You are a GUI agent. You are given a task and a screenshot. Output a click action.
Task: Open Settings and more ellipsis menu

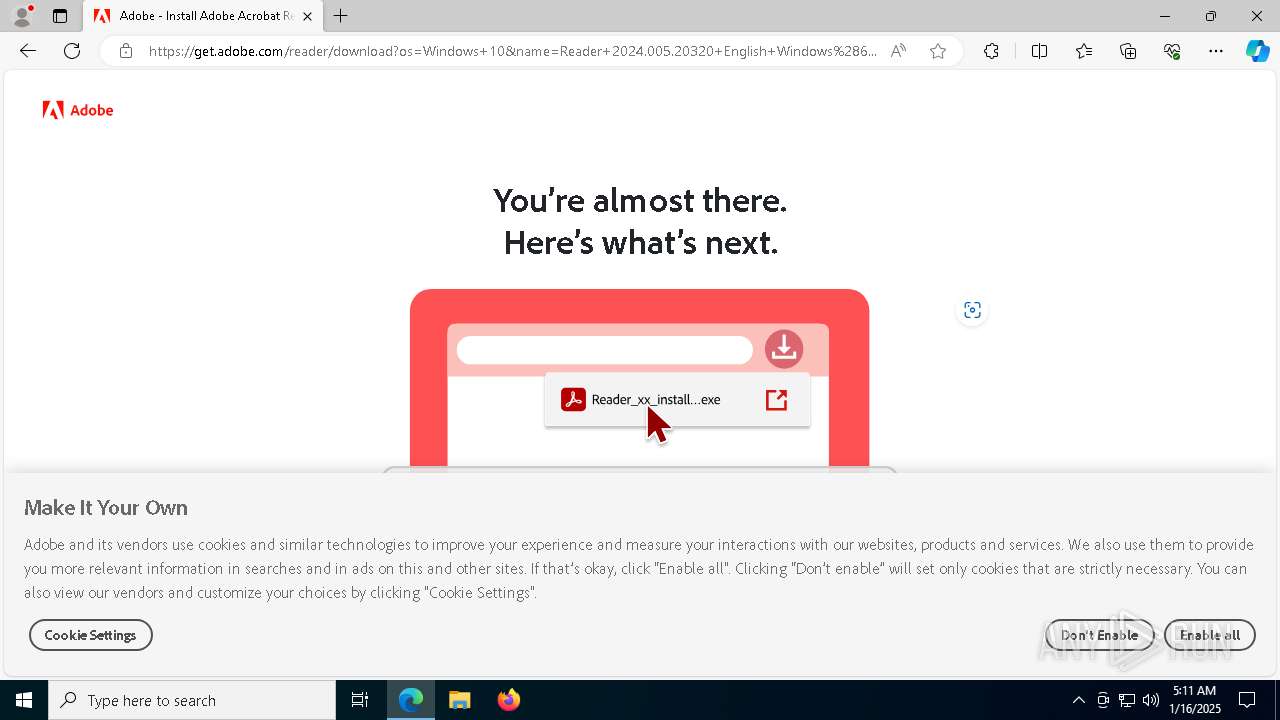point(1216,51)
